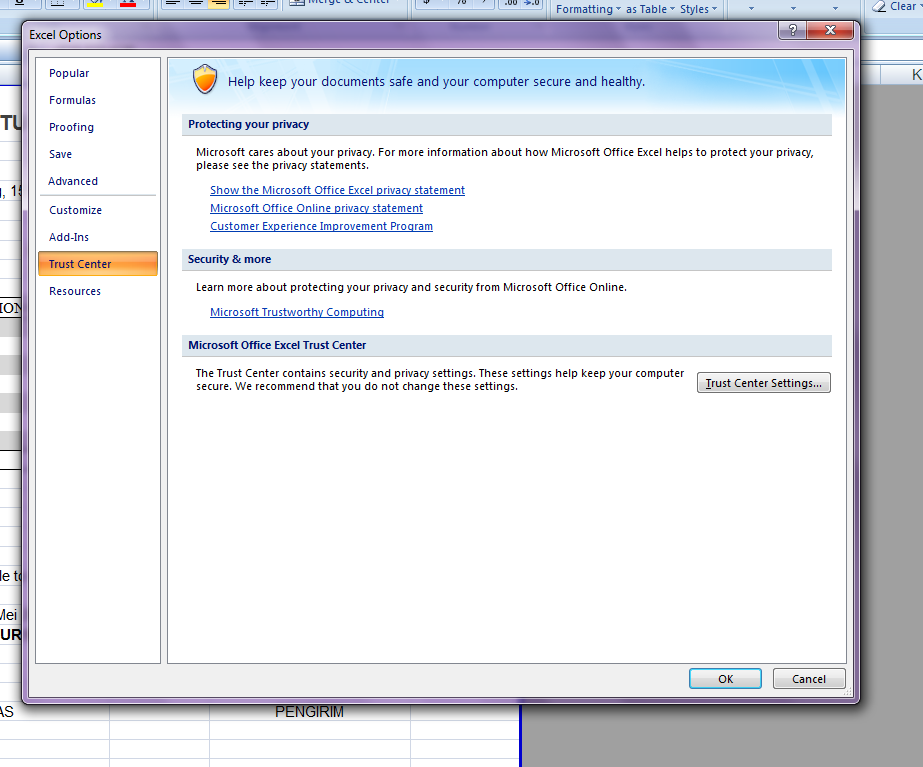923x767 pixels.
Task: Visit the Microsoft Trustworthy Computing link
Action: [297, 312]
